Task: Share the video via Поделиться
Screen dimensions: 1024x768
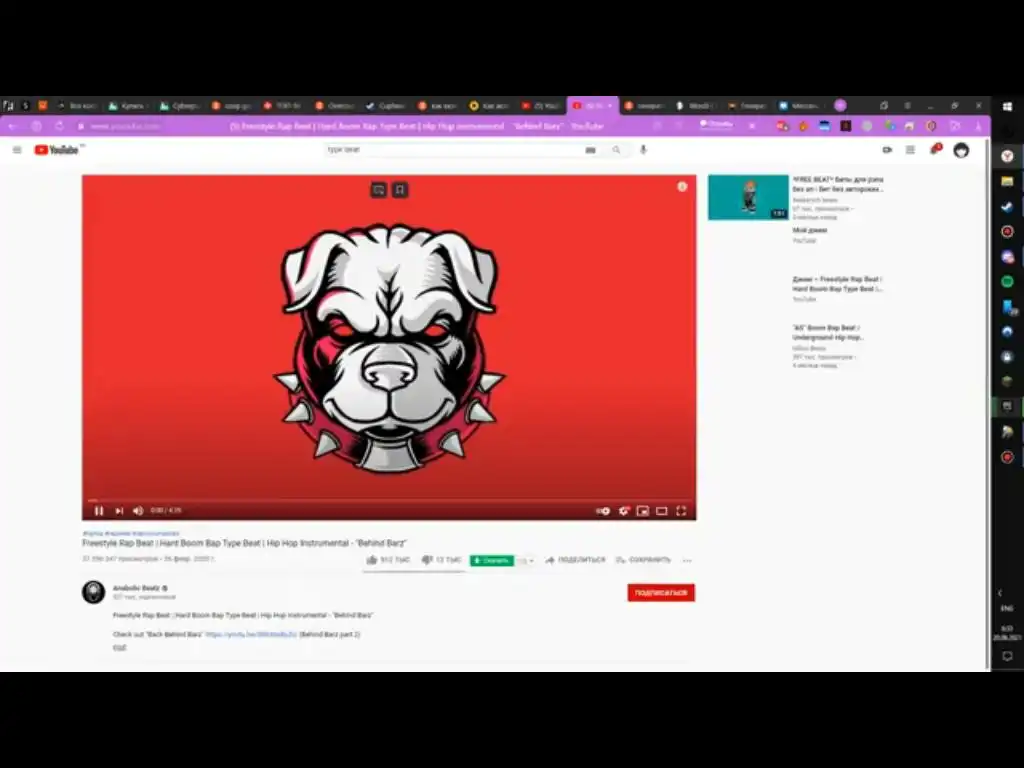Action: (x=575, y=560)
